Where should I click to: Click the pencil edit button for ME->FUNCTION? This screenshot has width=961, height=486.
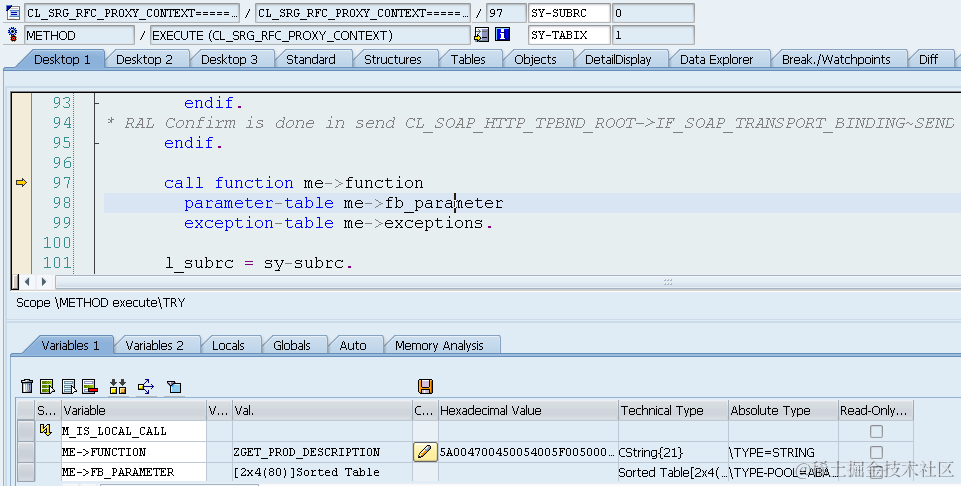pos(425,452)
